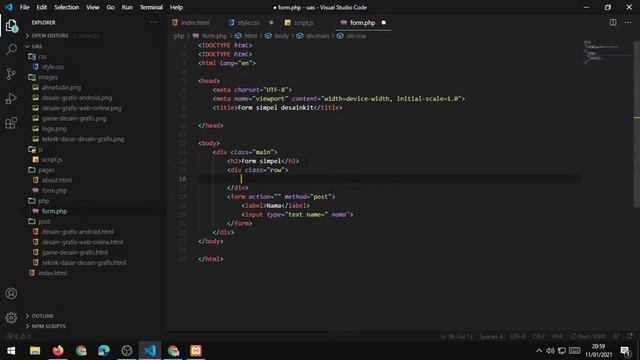
Task: Click the unsaved dot on the style.css tab
Action: point(271,22)
